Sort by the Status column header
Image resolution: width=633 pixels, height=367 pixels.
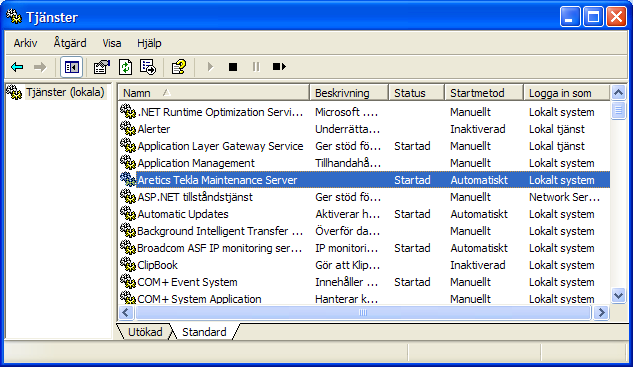417,93
